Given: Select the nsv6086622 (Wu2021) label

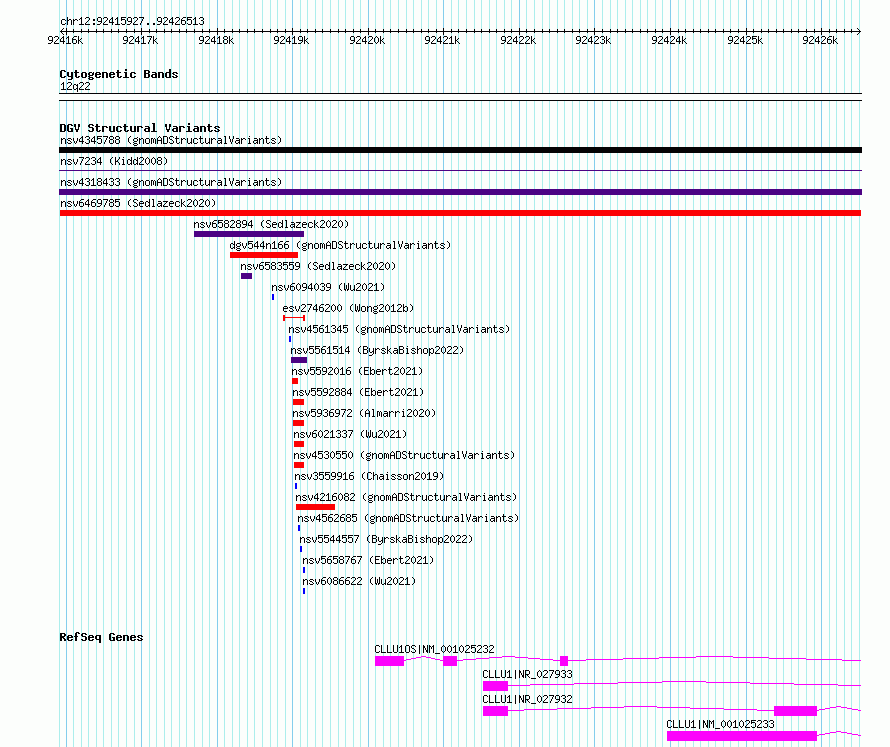Looking at the screenshot, I should tap(359, 581).
